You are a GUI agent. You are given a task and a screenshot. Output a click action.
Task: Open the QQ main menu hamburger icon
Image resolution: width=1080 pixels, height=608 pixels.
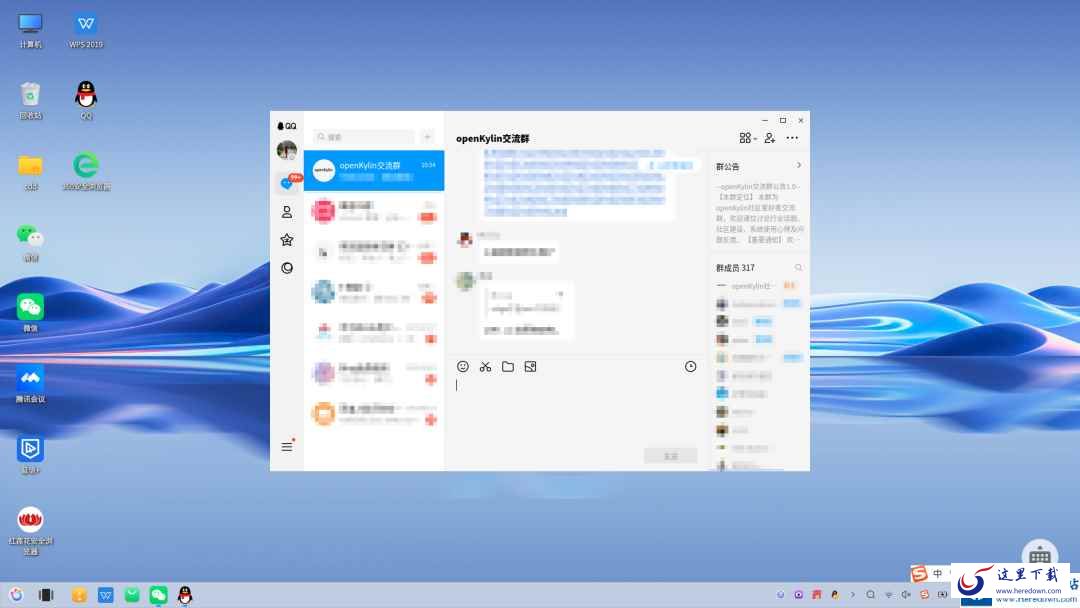(x=287, y=447)
